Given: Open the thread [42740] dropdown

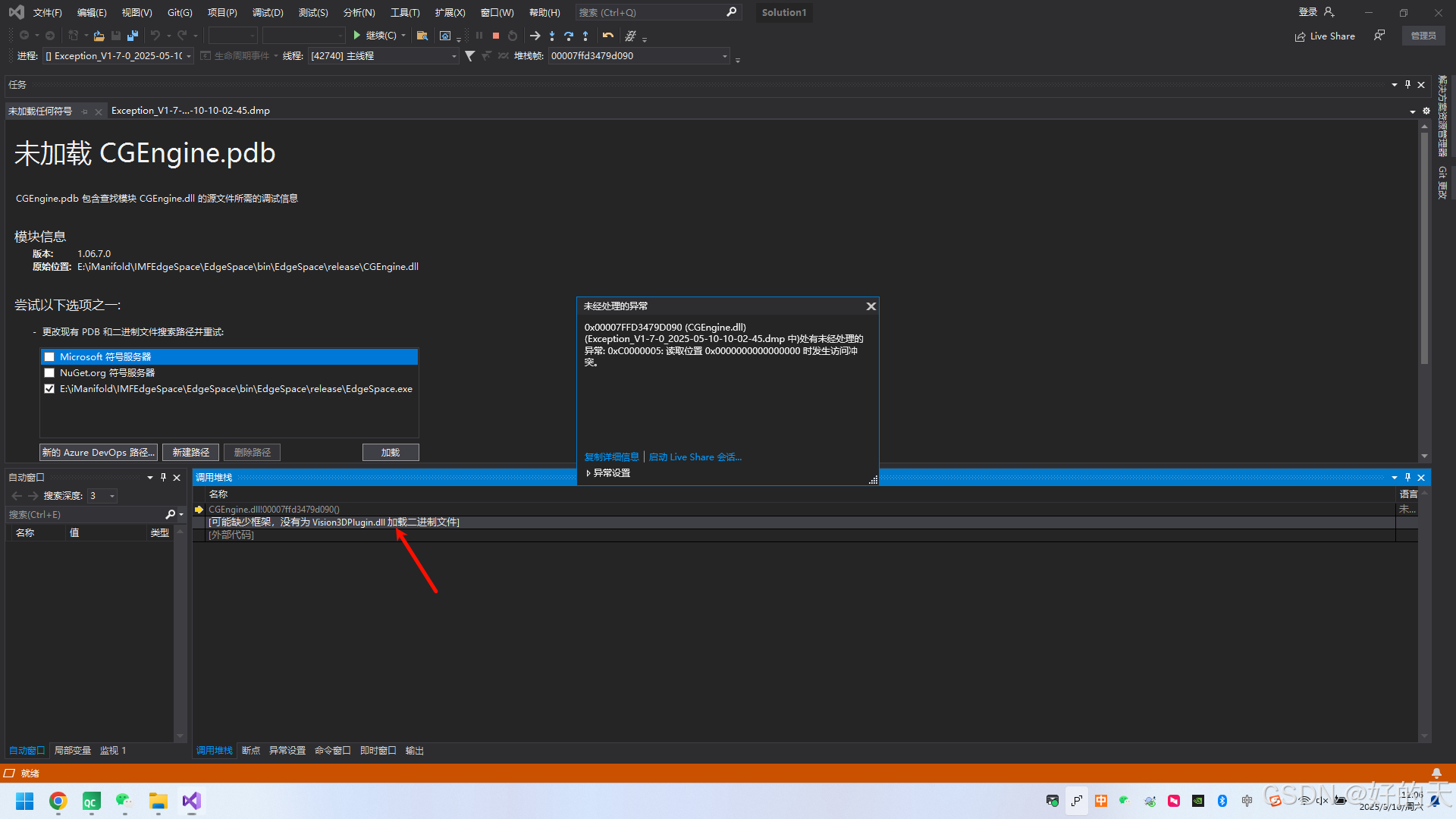Looking at the screenshot, I should (x=453, y=56).
